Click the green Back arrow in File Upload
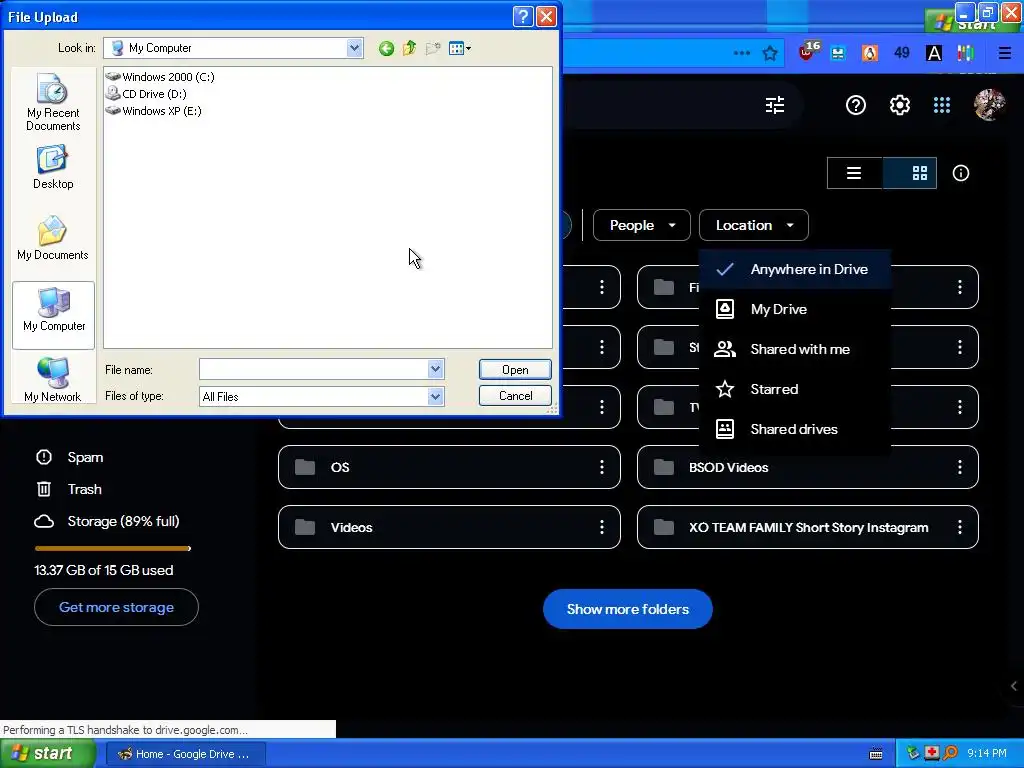1024x768 pixels. (386, 48)
